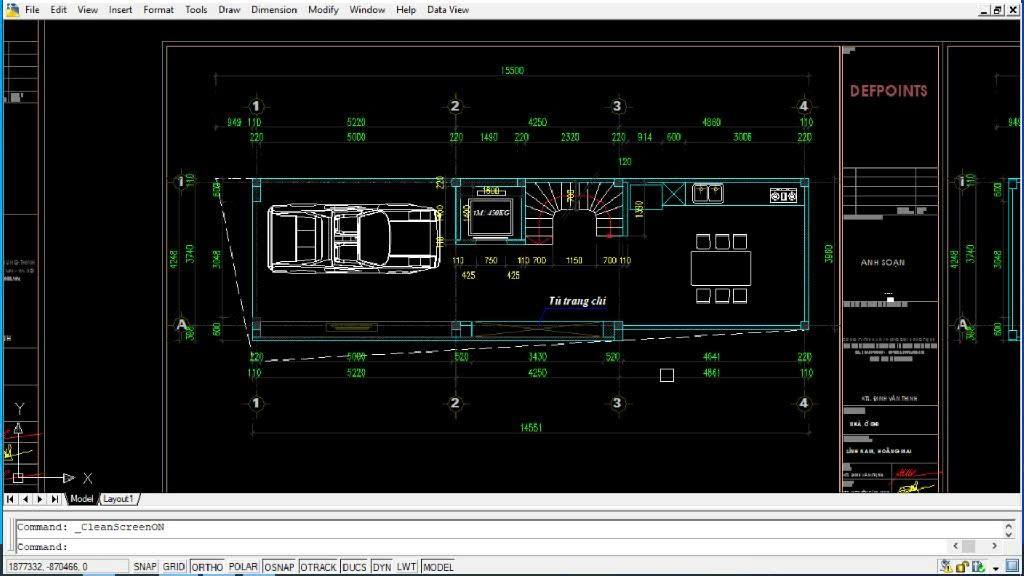Switch to the Layout1 tab
The width and height of the screenshot is (1024, 576).
(x=118, y=498)
